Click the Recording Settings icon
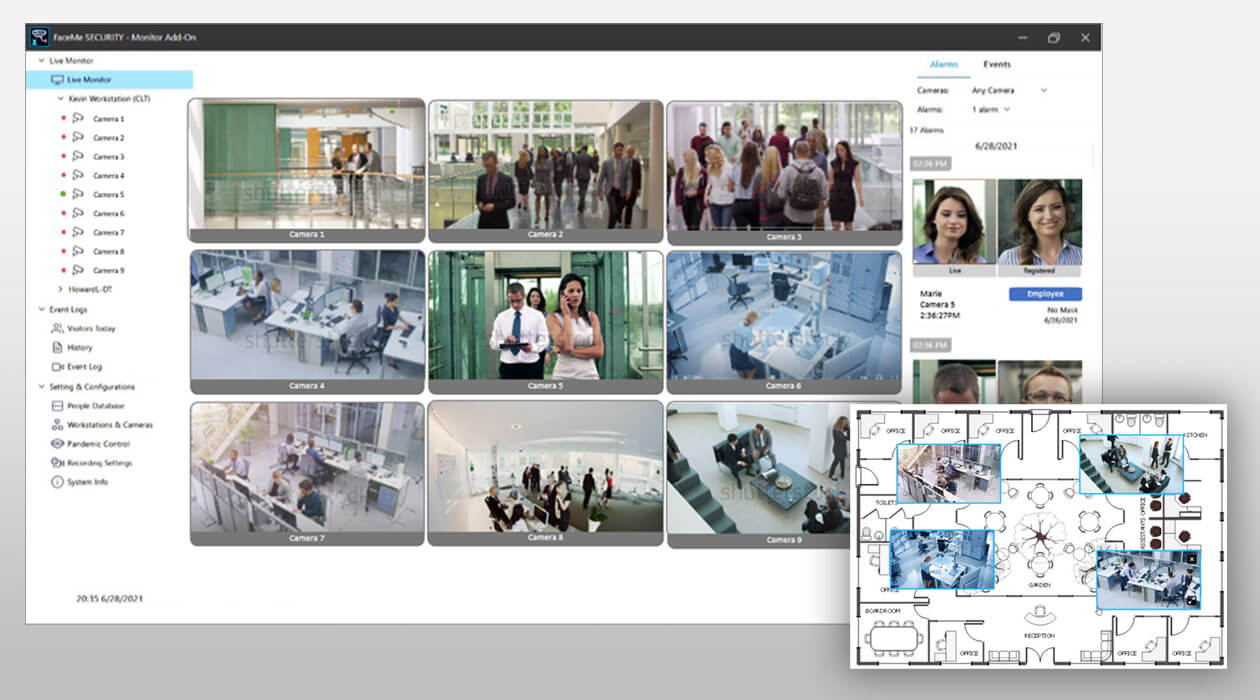1260x700 pixels. [x=57, y=463]
